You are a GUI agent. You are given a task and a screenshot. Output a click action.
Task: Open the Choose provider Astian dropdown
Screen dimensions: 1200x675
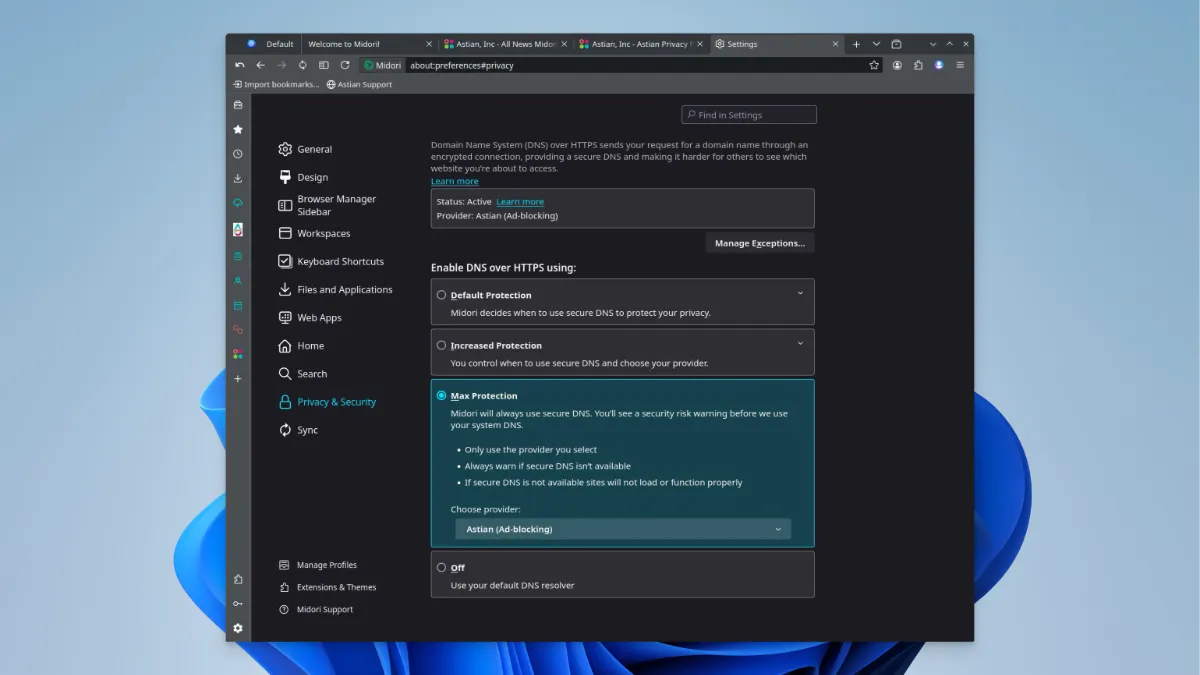[623, 529]
